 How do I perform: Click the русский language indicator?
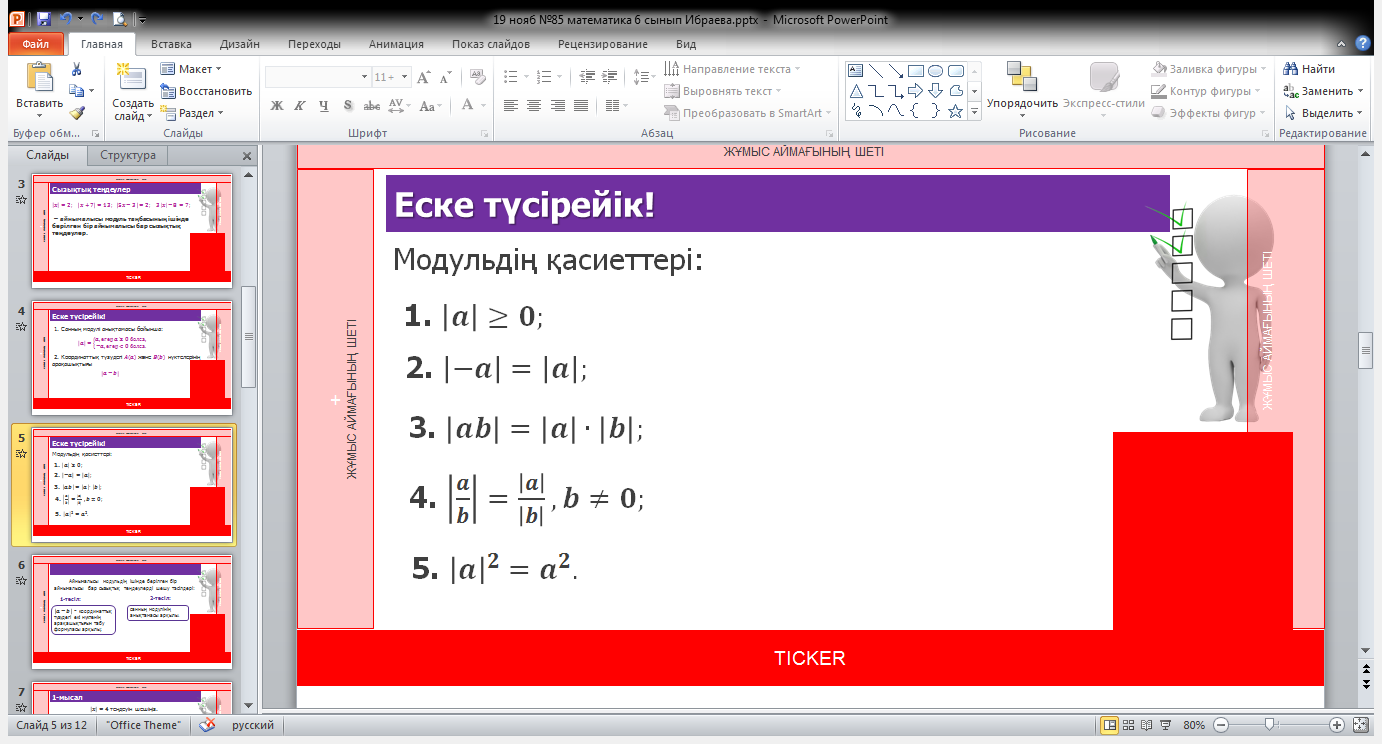point(254,725)
